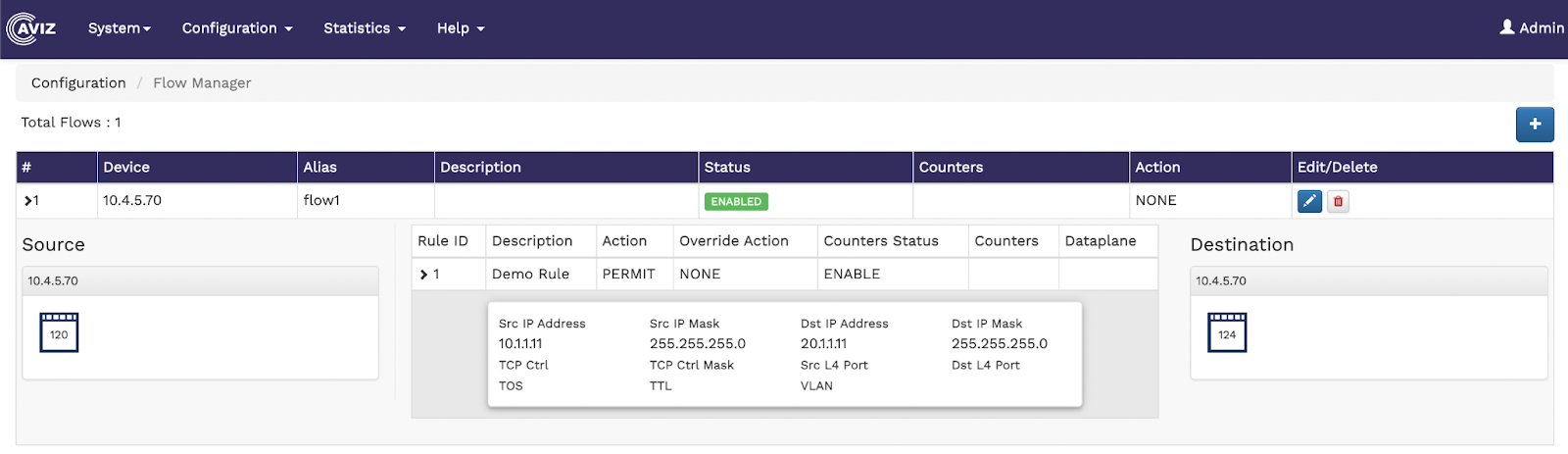
Task: Click the TOS label
Action: pyautogui.click(x=511, y=386)
